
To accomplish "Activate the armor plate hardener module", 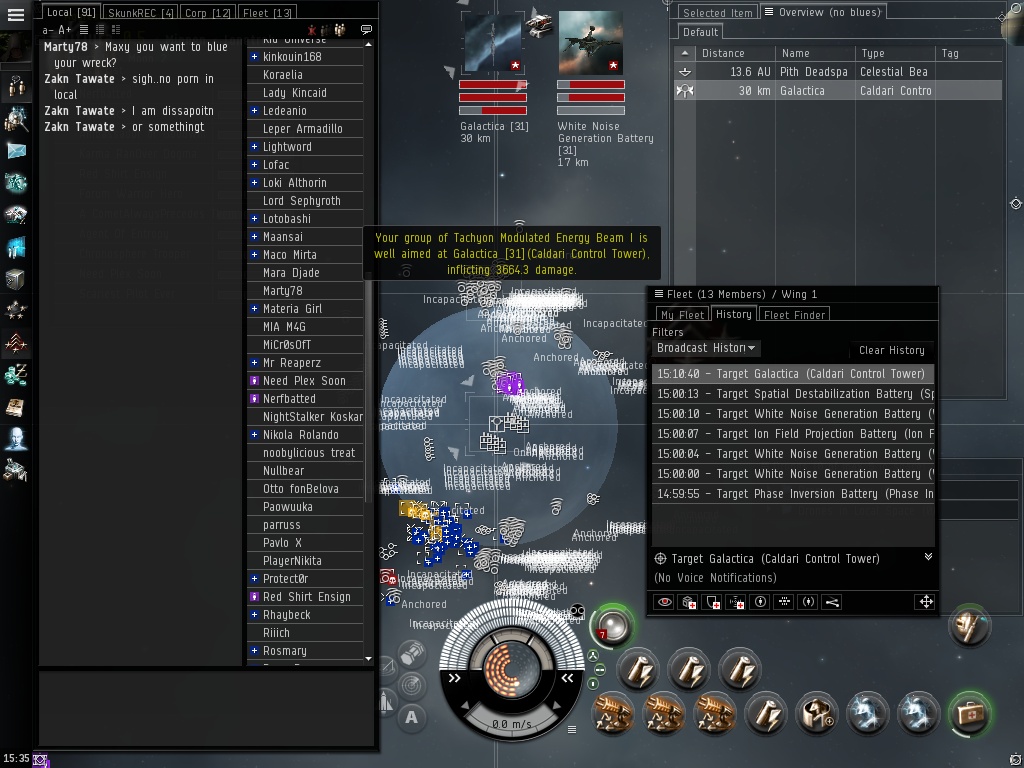I will 816,713.
